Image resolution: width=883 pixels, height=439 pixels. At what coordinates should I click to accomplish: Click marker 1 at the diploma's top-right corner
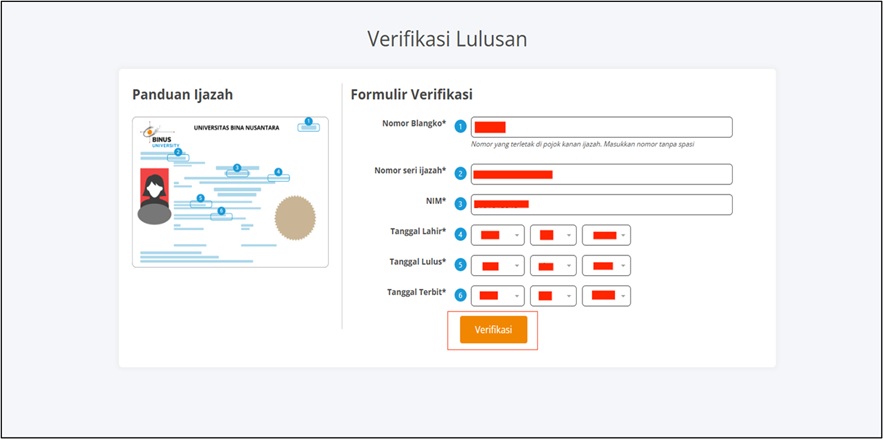[x=308, y=122]
